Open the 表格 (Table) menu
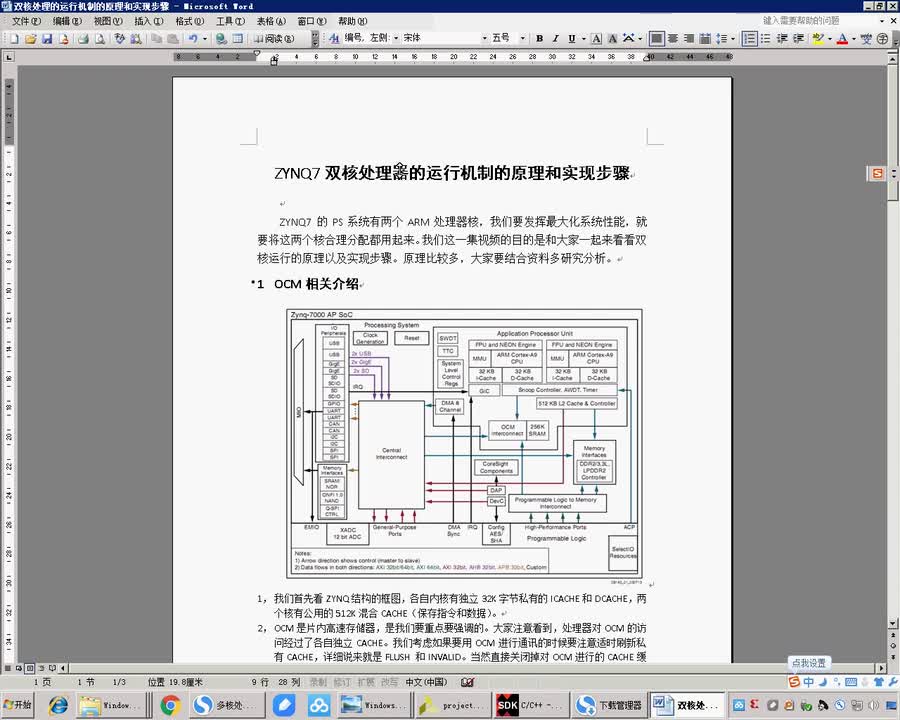The height and width of the screenshot is (720, 900). click(x=271, y=21)
